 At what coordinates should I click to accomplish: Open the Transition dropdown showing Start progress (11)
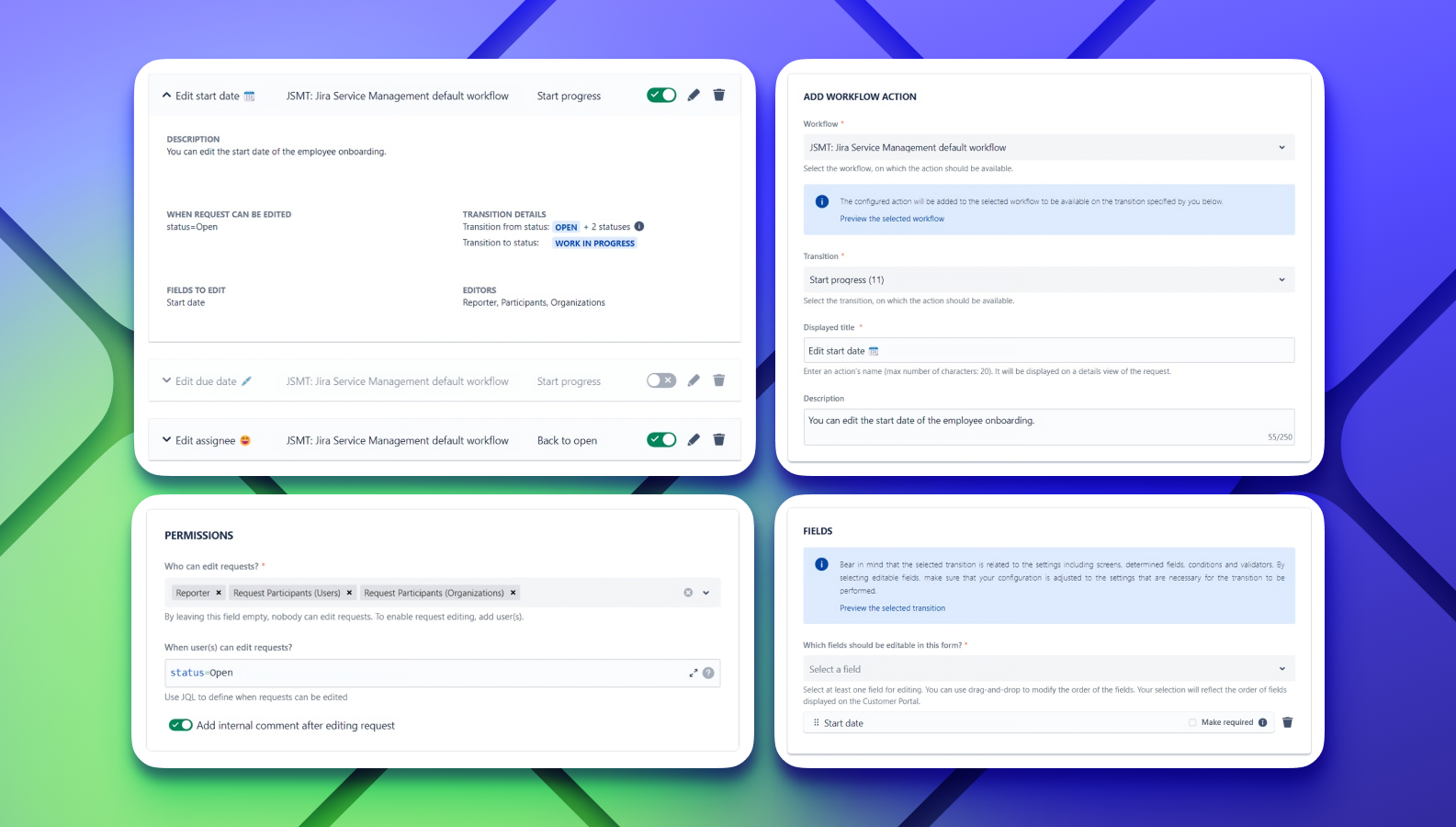pyautogui.click(x=1049, y=279)
